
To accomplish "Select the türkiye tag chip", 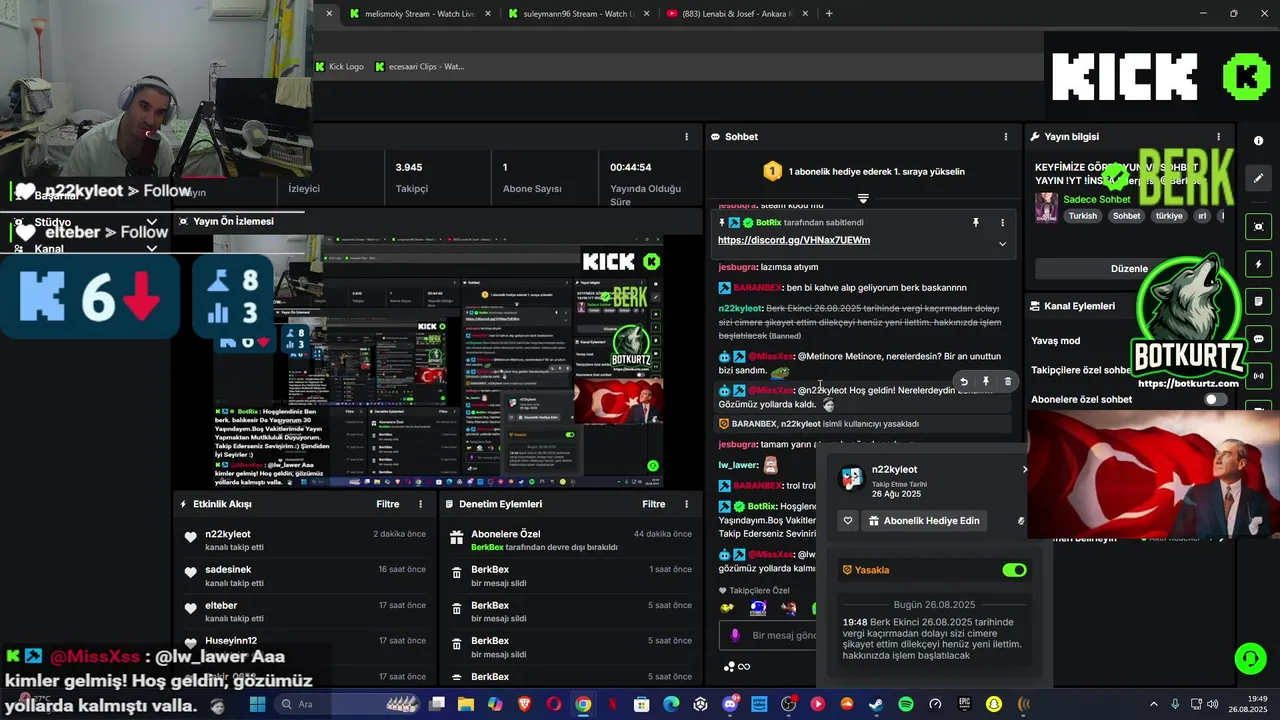I will pyautogui.click(x=1169, y=216).
